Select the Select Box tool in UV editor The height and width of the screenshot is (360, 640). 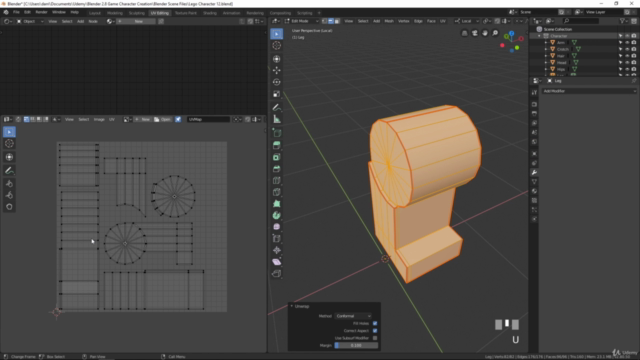click(9, 132)
